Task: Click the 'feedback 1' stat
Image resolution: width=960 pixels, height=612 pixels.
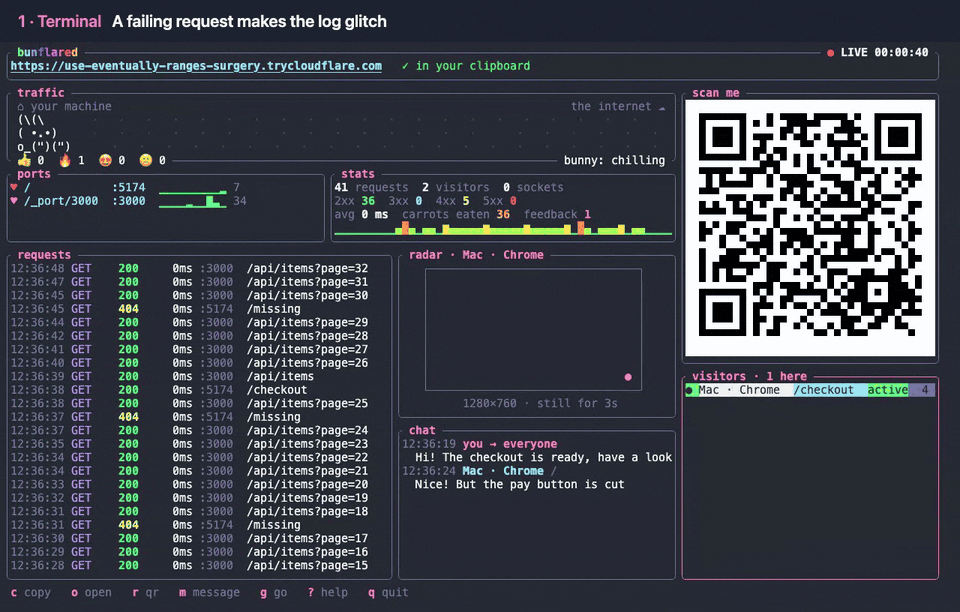Action: coord(557,214)
